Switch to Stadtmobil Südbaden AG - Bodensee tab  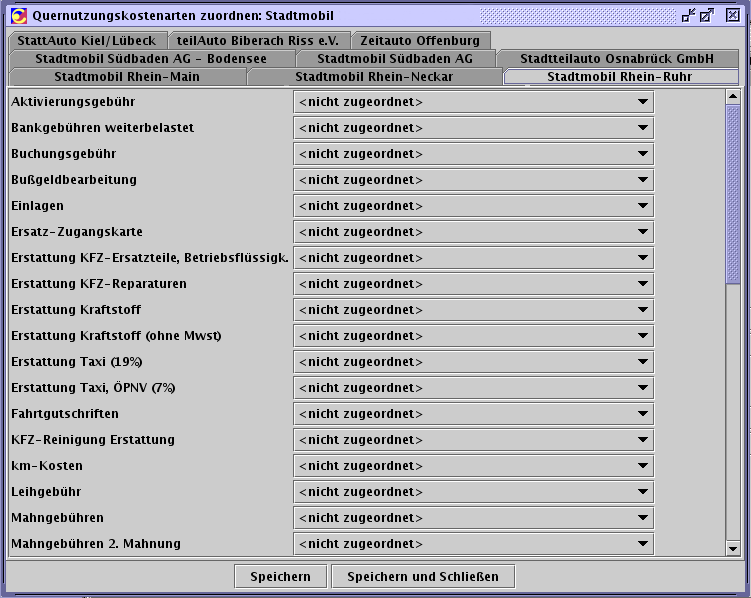pos(151,58)
